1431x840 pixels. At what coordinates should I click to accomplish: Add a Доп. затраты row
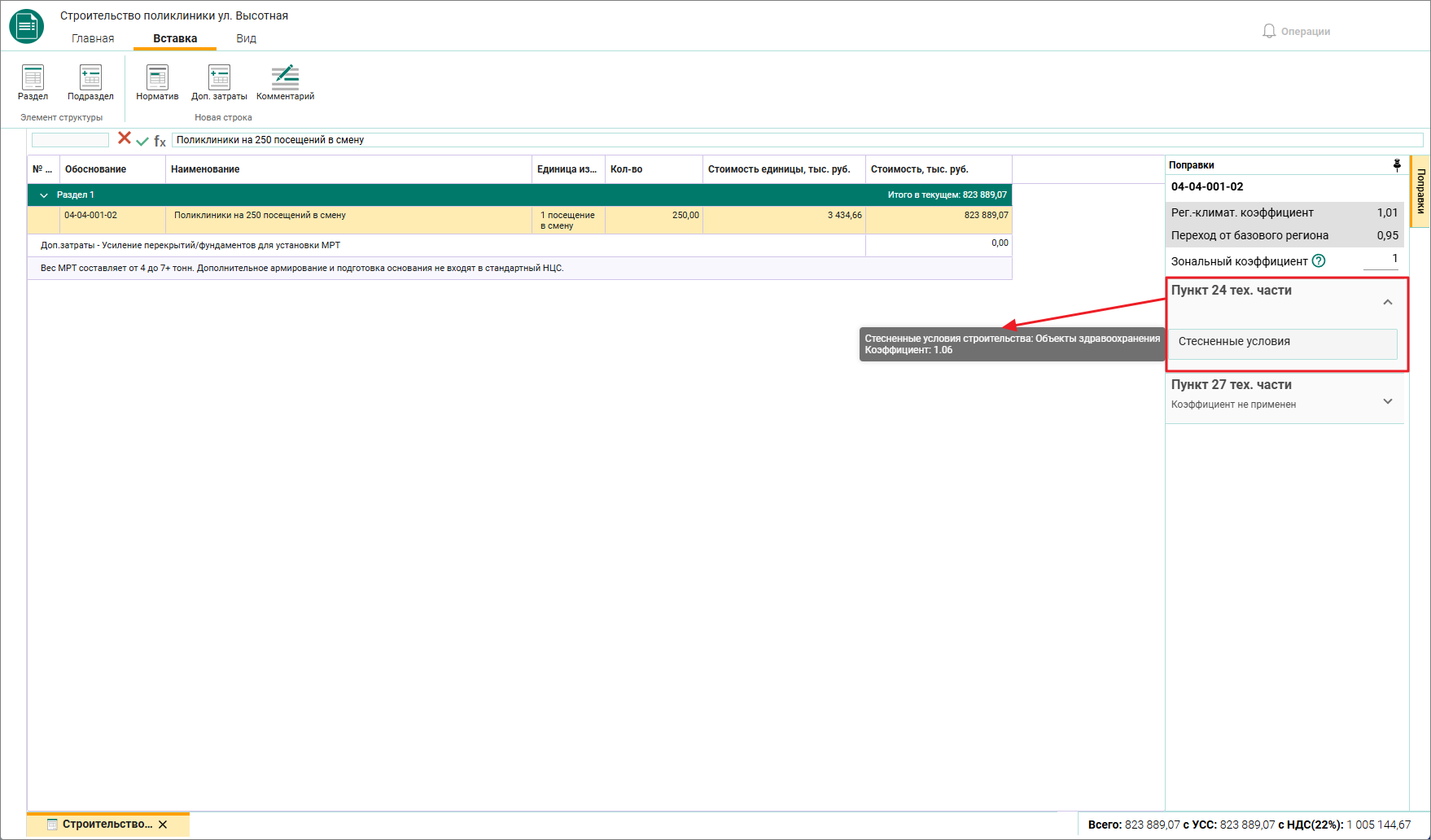pos(219,83)
